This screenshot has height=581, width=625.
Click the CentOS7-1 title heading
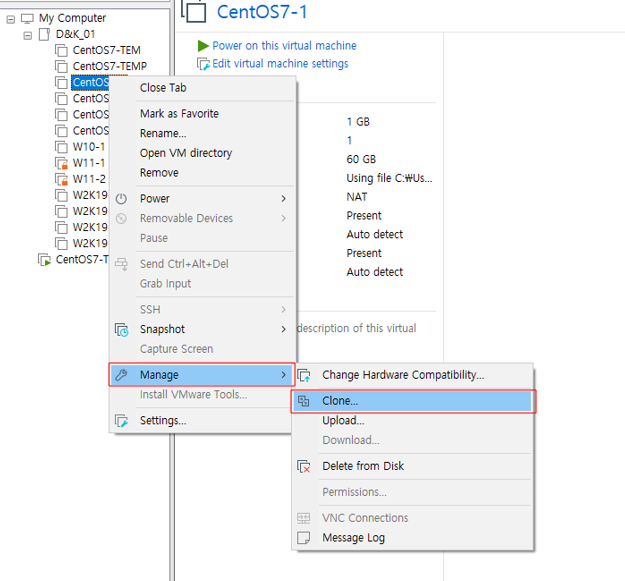click(x=262, y=12)
